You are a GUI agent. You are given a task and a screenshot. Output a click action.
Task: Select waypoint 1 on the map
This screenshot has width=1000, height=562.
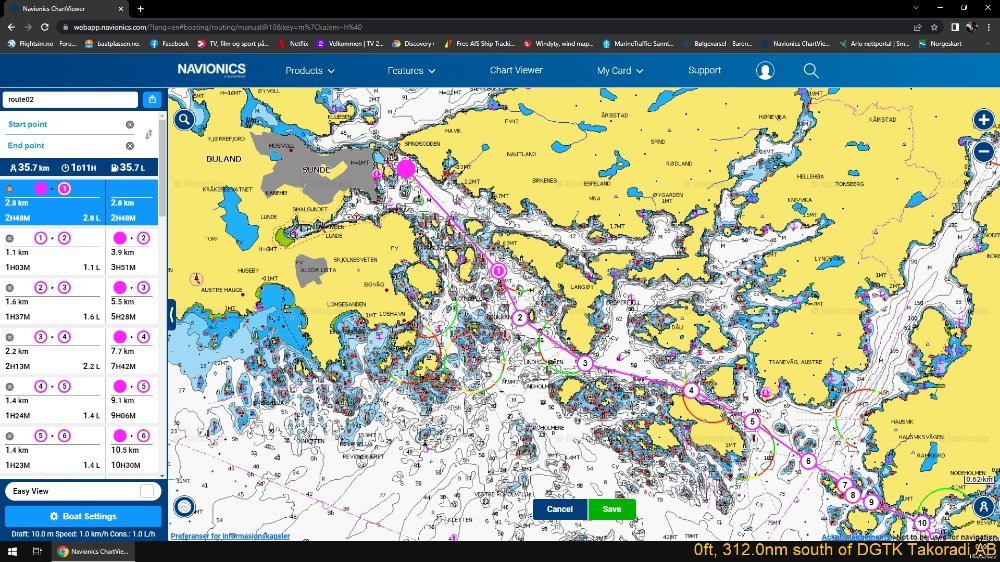[x=499, y=270]
